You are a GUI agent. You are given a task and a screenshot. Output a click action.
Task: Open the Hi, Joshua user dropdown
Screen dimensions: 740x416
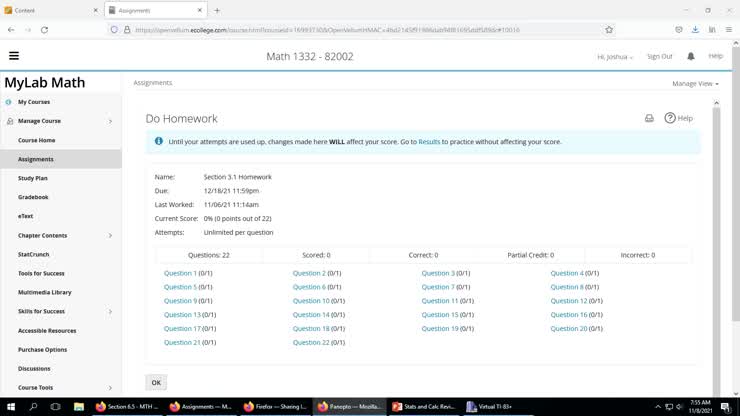point(615,57)
